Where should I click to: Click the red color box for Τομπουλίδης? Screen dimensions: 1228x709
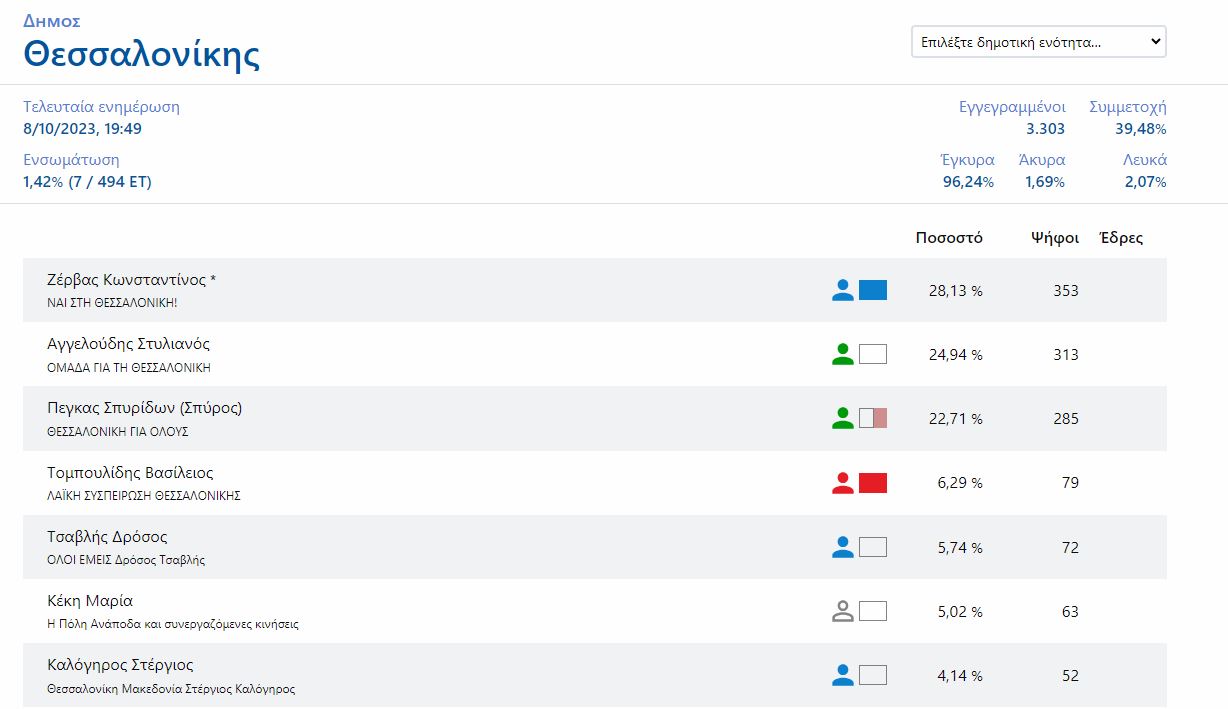873,483
